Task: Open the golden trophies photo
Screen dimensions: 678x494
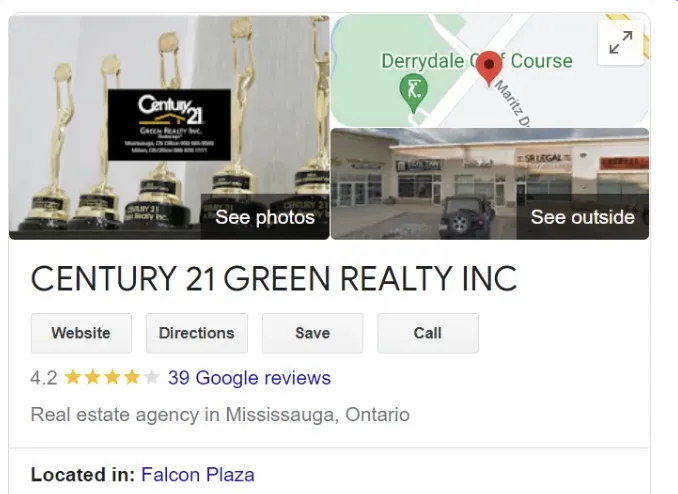Action: [169, 127]
